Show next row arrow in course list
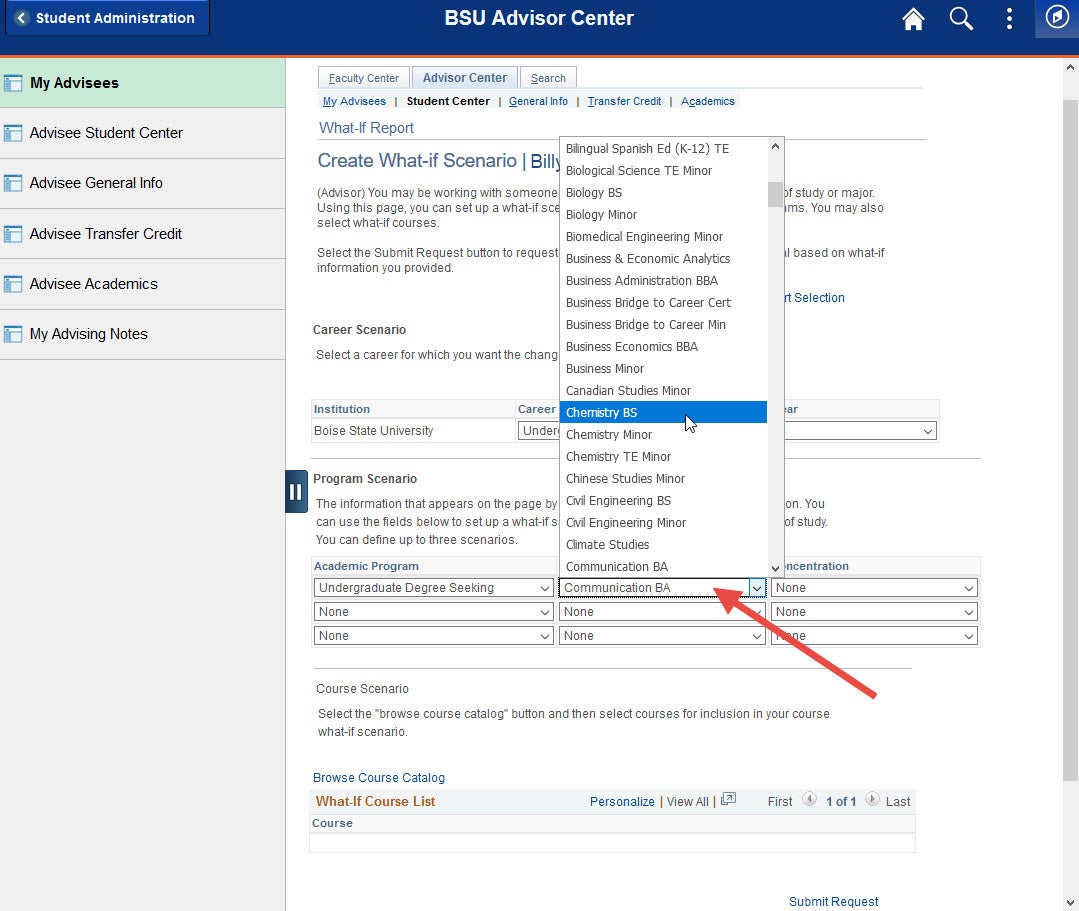The width and height of the screenshot is (1079, 911). (872, 800)
